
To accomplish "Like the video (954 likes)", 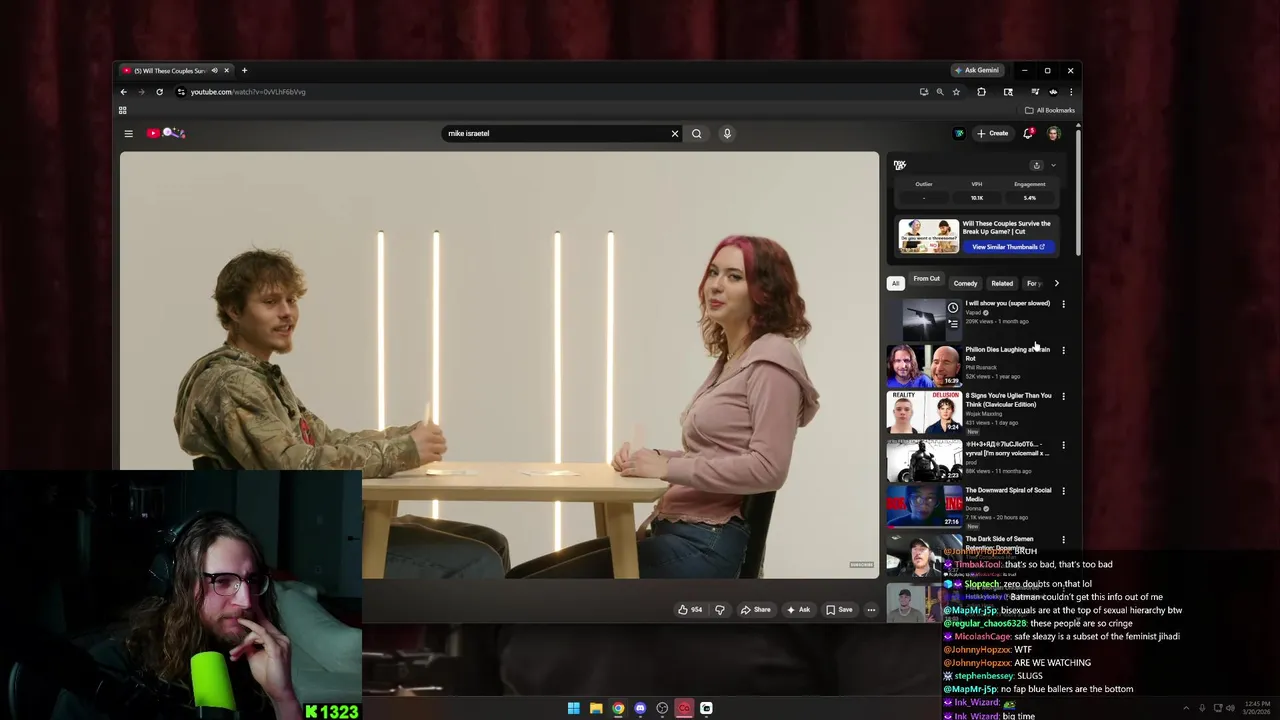I will tap(690, 610).
